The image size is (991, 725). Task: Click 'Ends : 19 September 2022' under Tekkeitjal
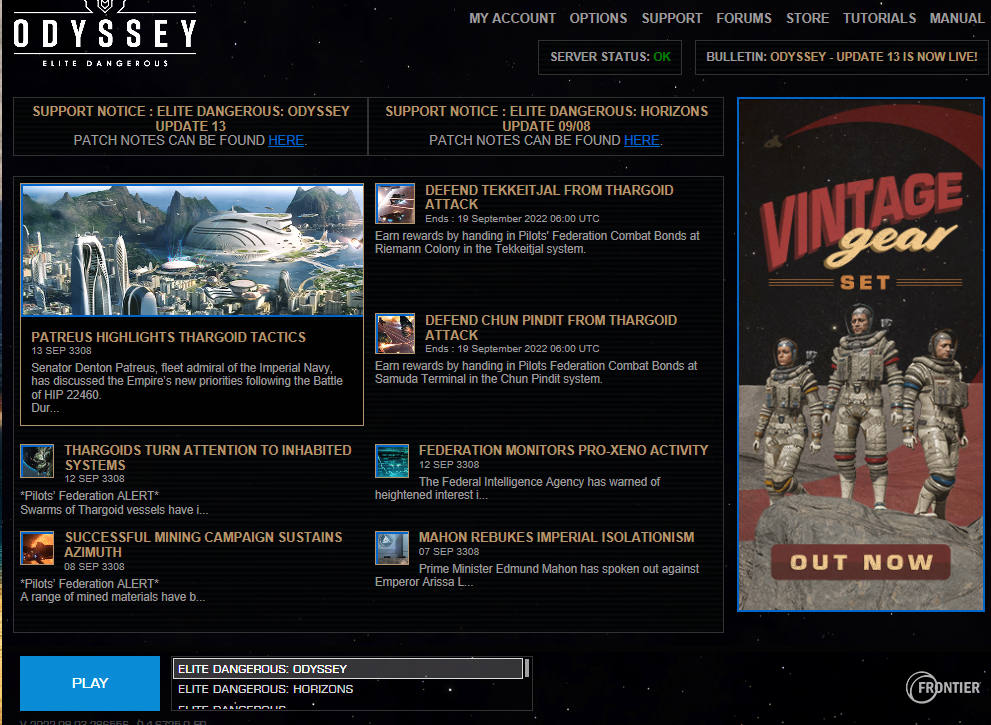click(x=513, y=219)
